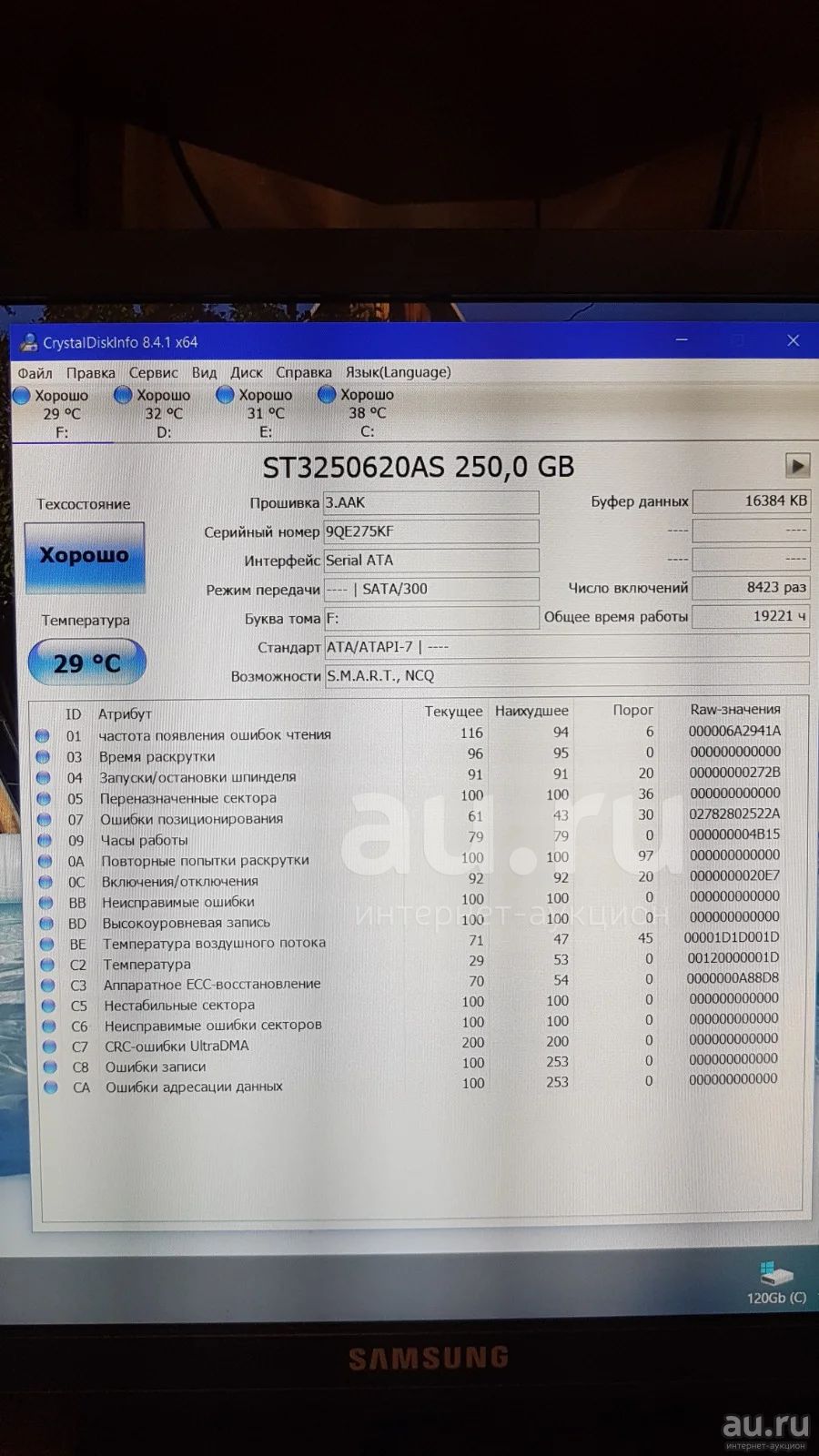Click status dot for Часы работы
Image resolution: width=819 pixels, height=1456 pixels.
click(45, 840)
